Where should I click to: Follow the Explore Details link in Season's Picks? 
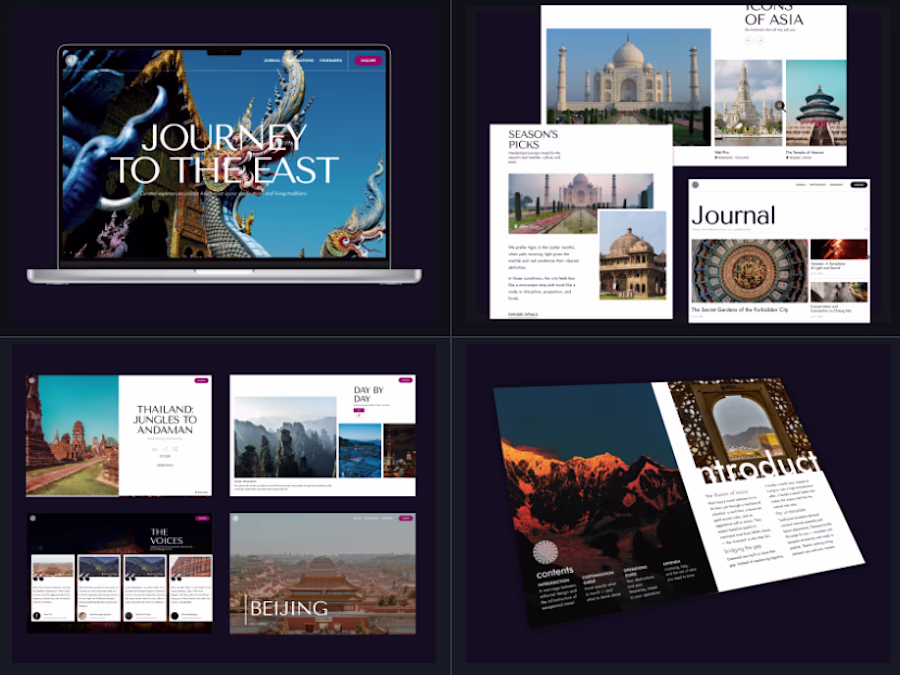[522, 315]
